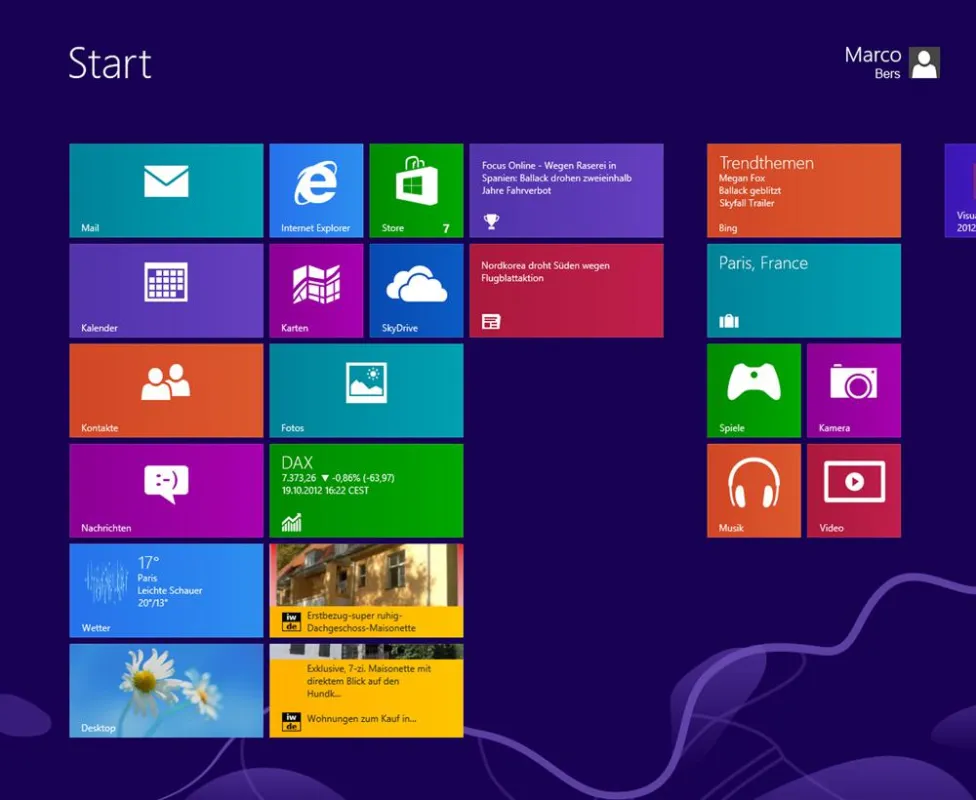Click the Skyfall Trailer trending topic
Viewport: 976px width, 800px height.
tap(746, 203)
